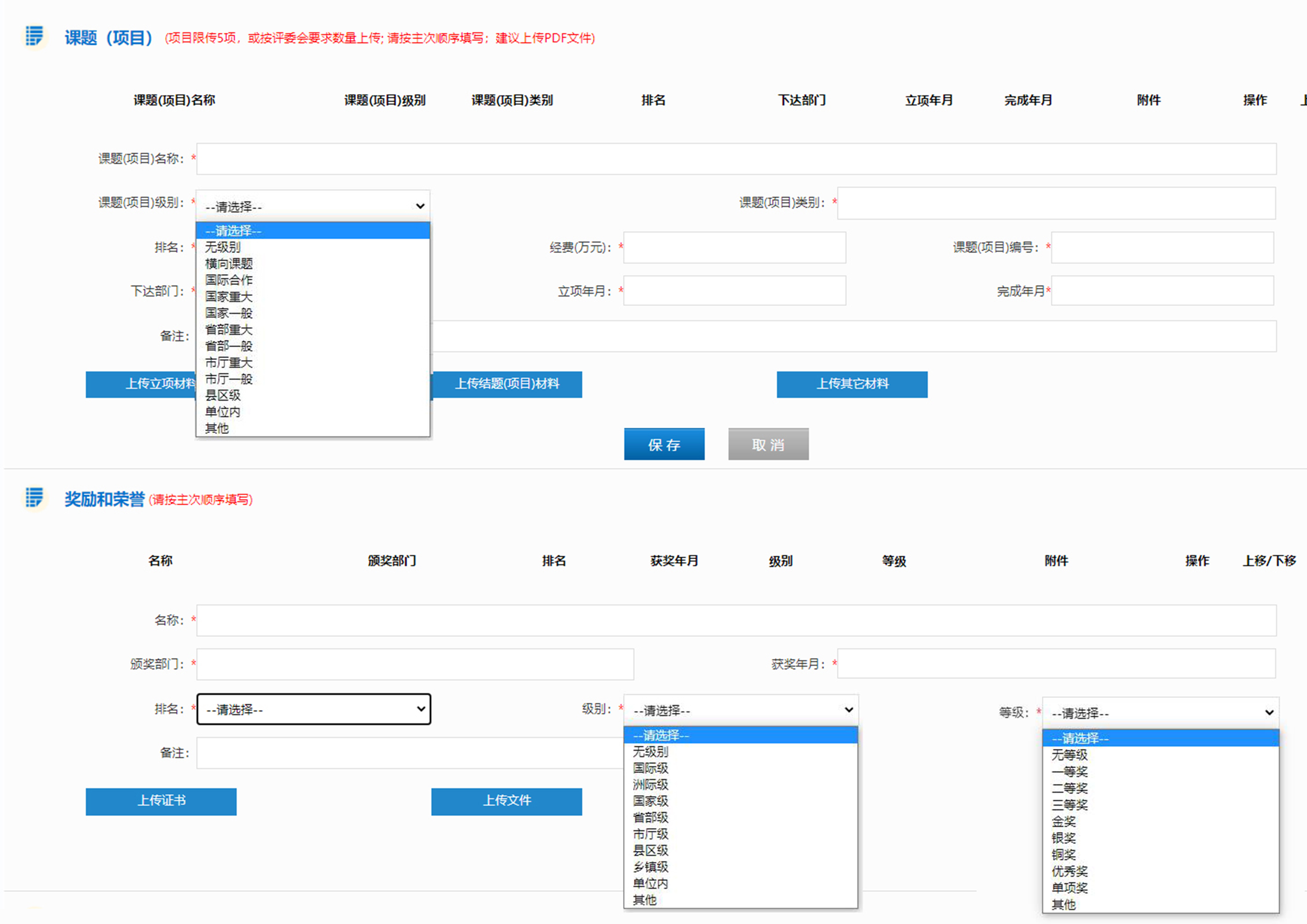Open the 课题(项目)级别 dropdown arrow
This screenshot has height=924, width=1307.
[x=420, y=206]
